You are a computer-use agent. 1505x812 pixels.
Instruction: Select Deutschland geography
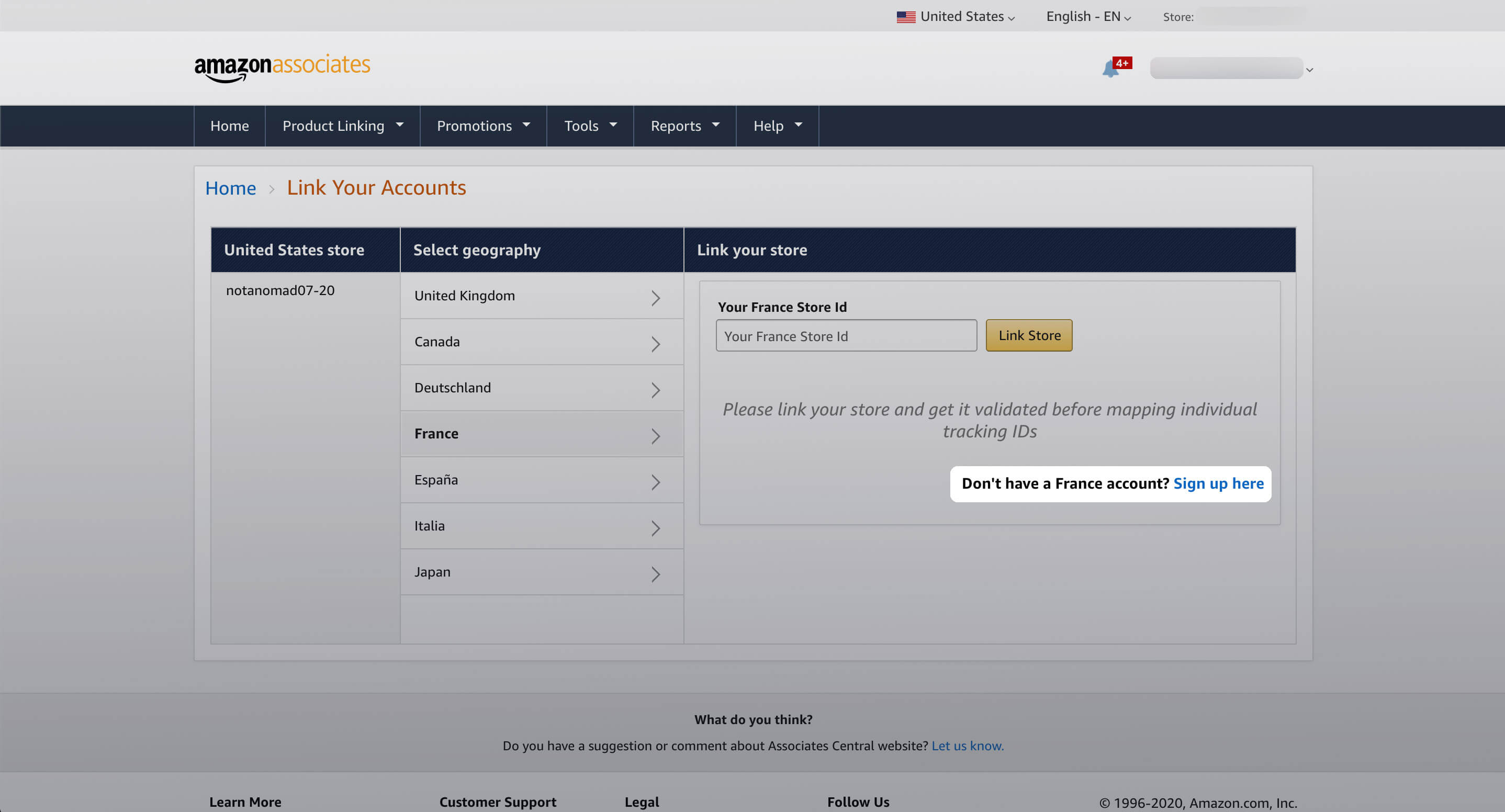[x=542, y=388]
